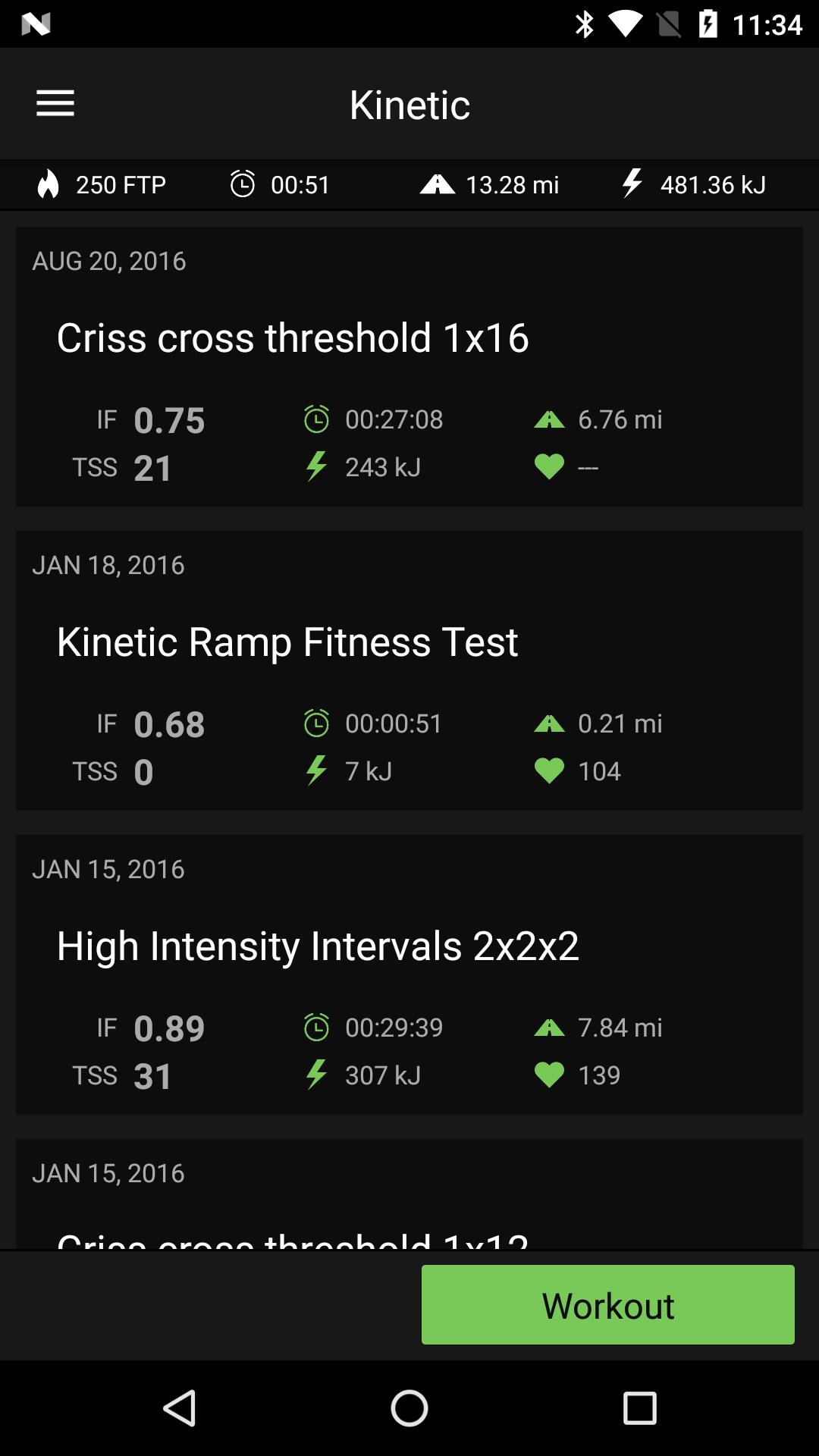The image size is (819, 1456).
Task: Tap the 250 FTP summary value
Action: pyautogui.click(x=121, y=184)
